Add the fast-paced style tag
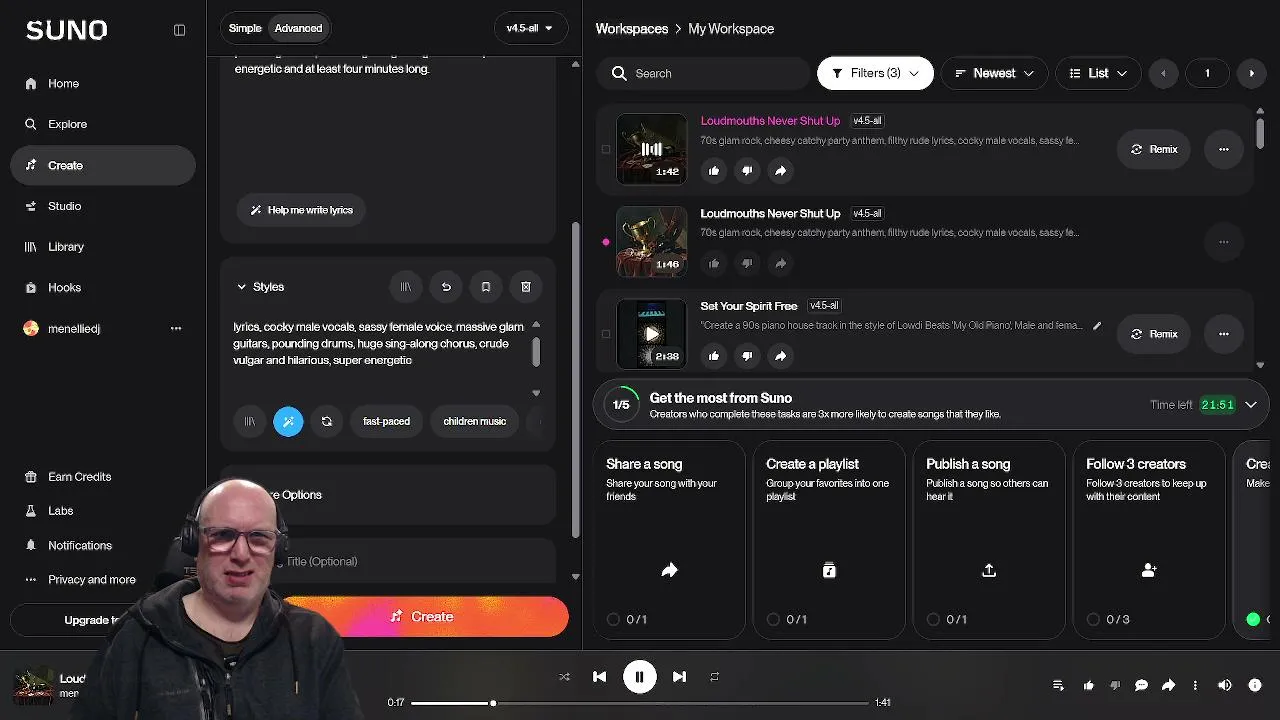 tap(387, 421)
